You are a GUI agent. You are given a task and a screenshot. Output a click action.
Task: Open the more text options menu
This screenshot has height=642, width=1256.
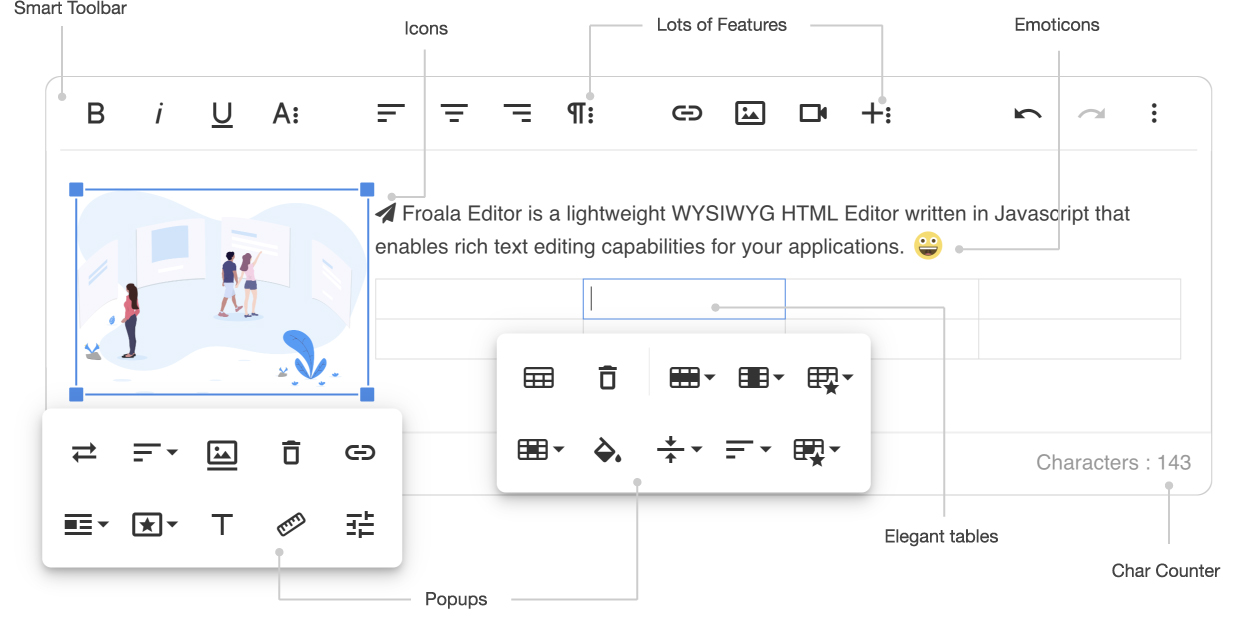pyautogui.click(x=286, y=113)
